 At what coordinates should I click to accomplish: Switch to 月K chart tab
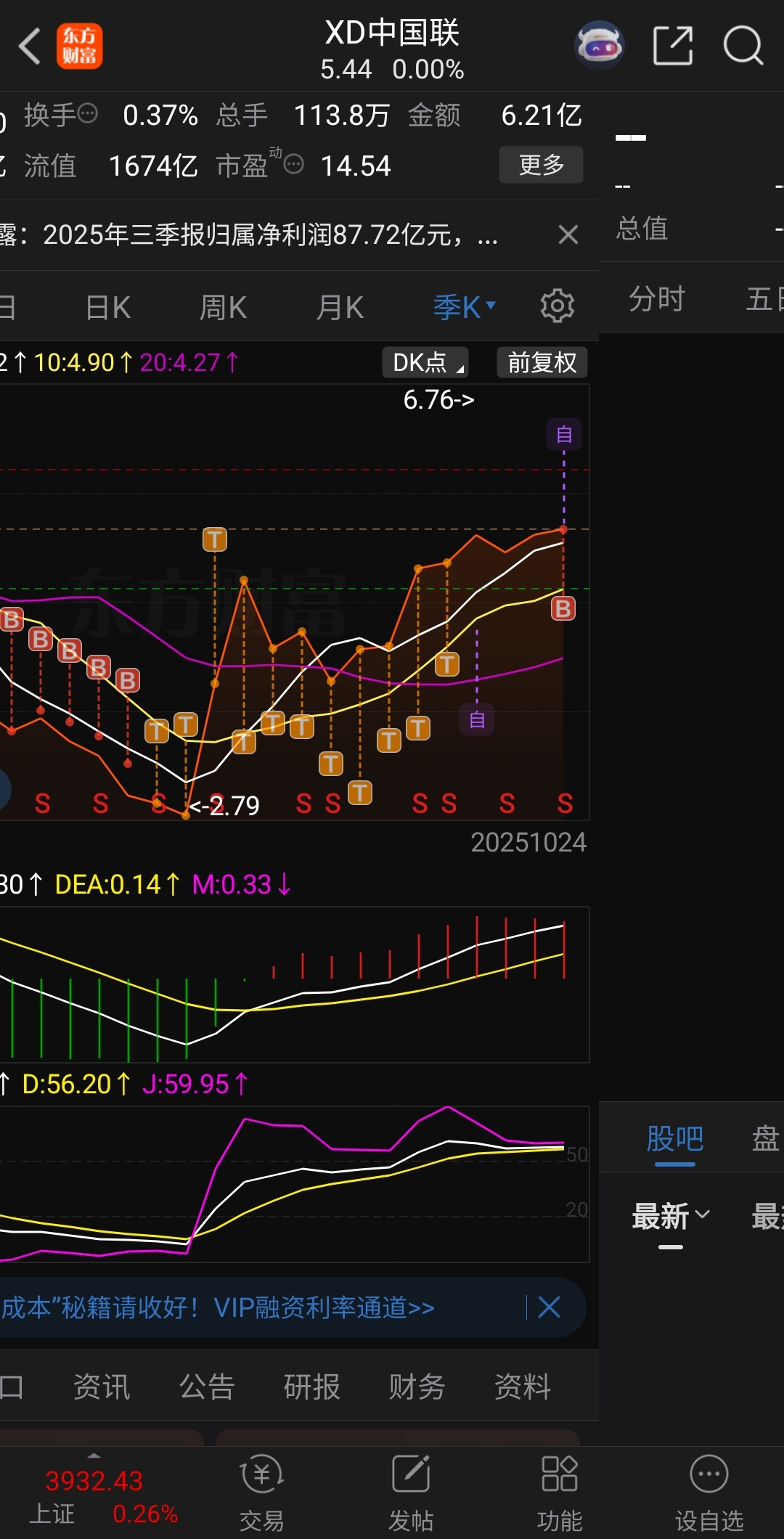tap(339, 307)
